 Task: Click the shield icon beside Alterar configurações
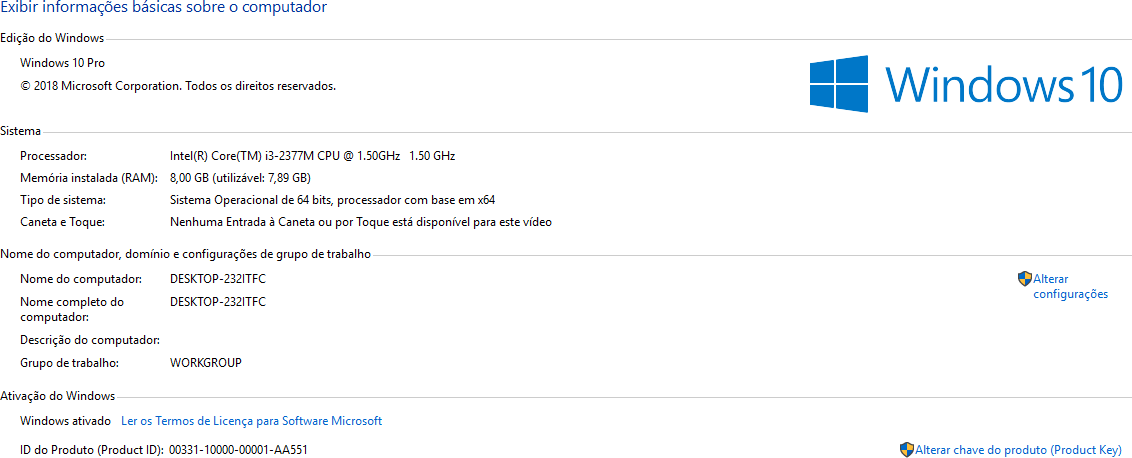click(1025, 279)
